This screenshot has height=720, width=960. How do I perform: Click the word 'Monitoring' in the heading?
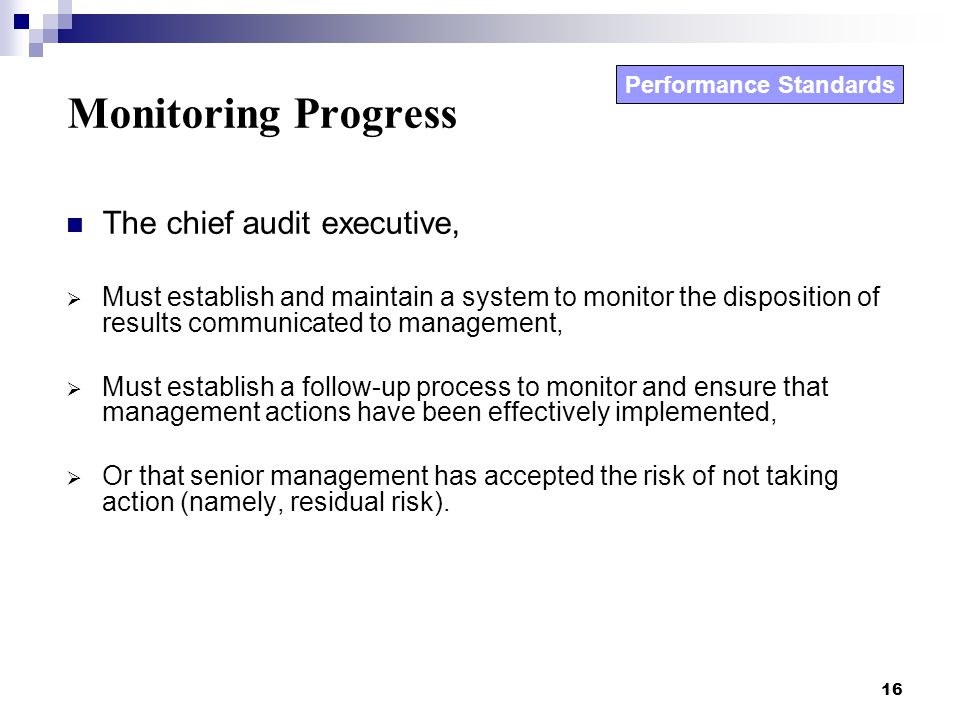tap(174, 114)
